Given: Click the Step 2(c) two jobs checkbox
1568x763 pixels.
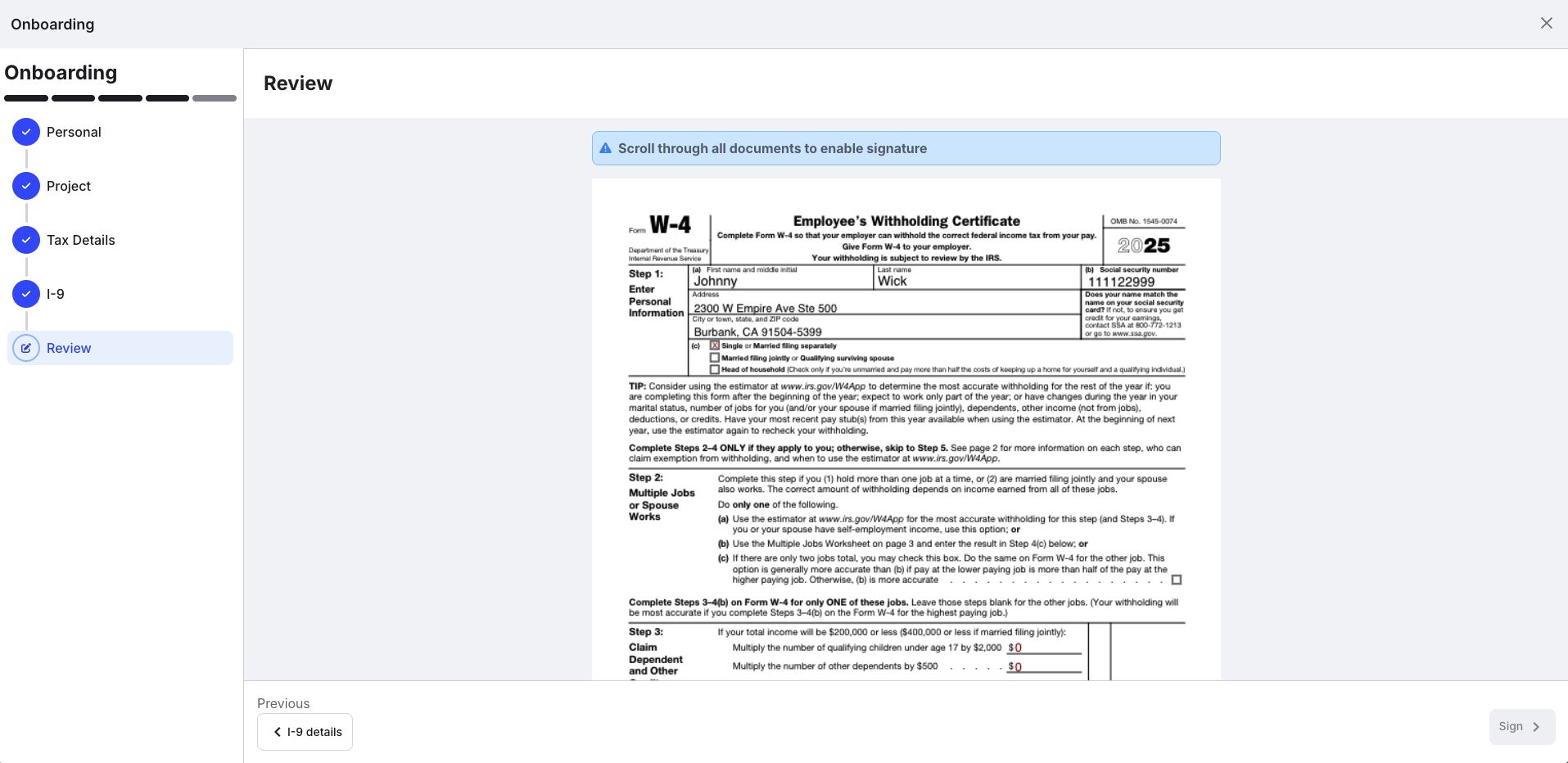Looking at the screenshot, I should pos(1177,580).
